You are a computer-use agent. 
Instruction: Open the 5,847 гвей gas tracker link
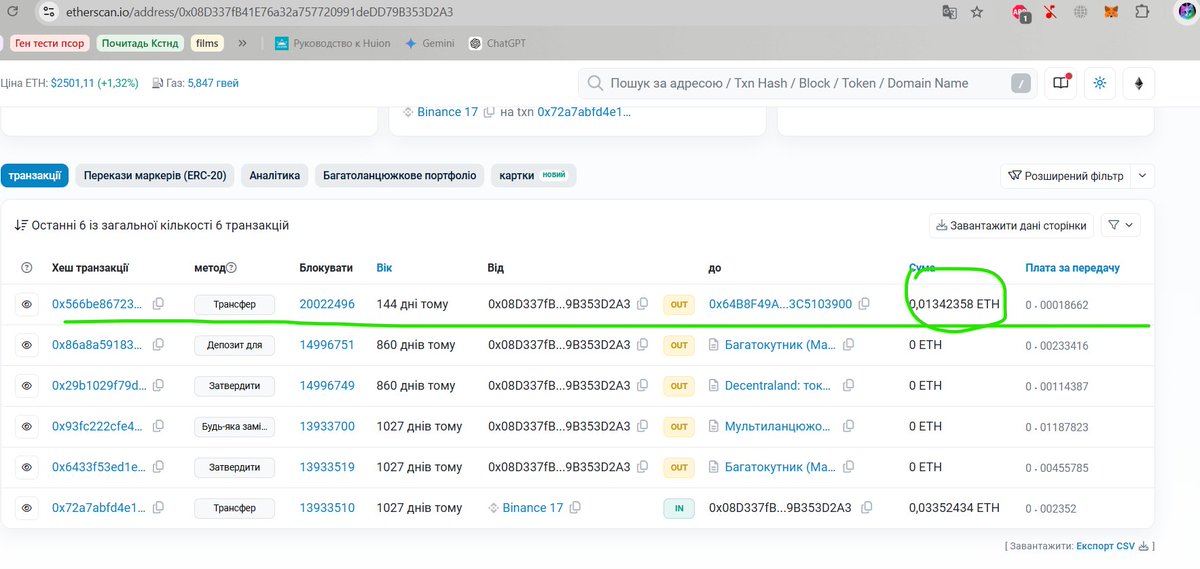[x=212, y=83]
